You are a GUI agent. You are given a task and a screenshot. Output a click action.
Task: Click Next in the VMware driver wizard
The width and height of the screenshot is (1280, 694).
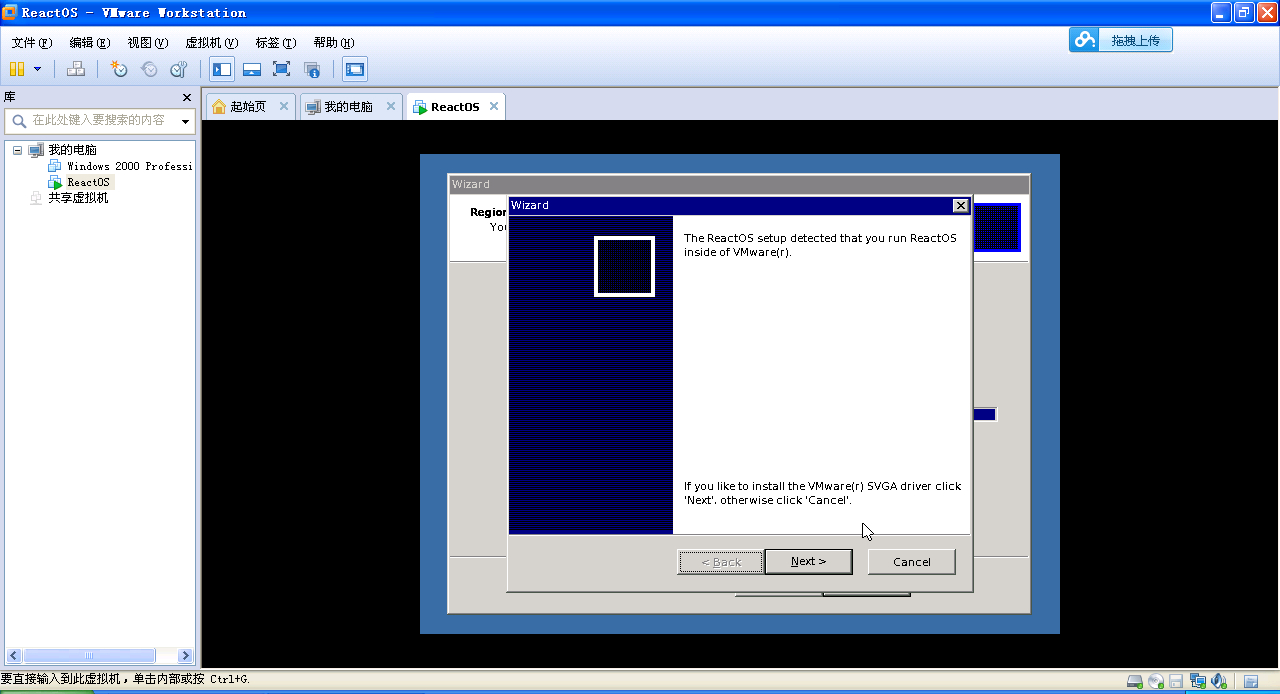(x=808, y=561)
